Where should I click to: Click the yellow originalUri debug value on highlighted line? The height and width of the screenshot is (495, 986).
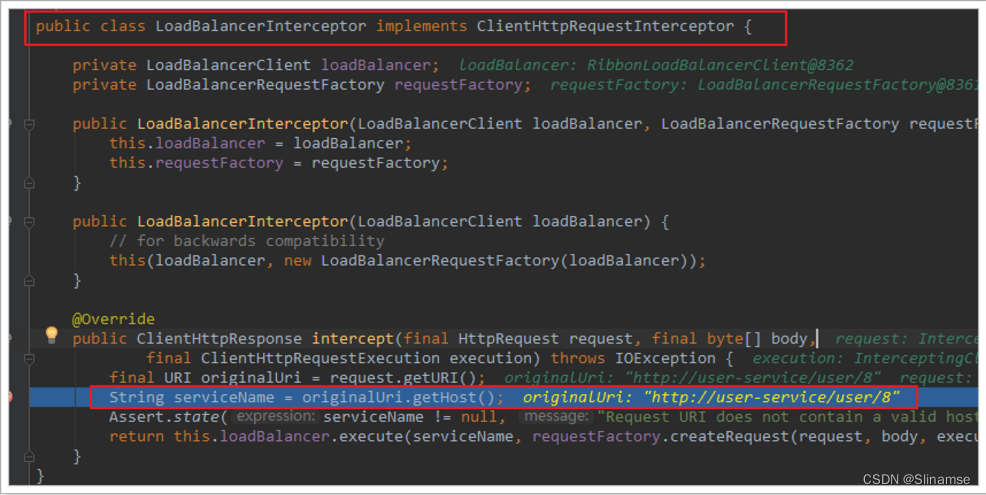[711, 398]
